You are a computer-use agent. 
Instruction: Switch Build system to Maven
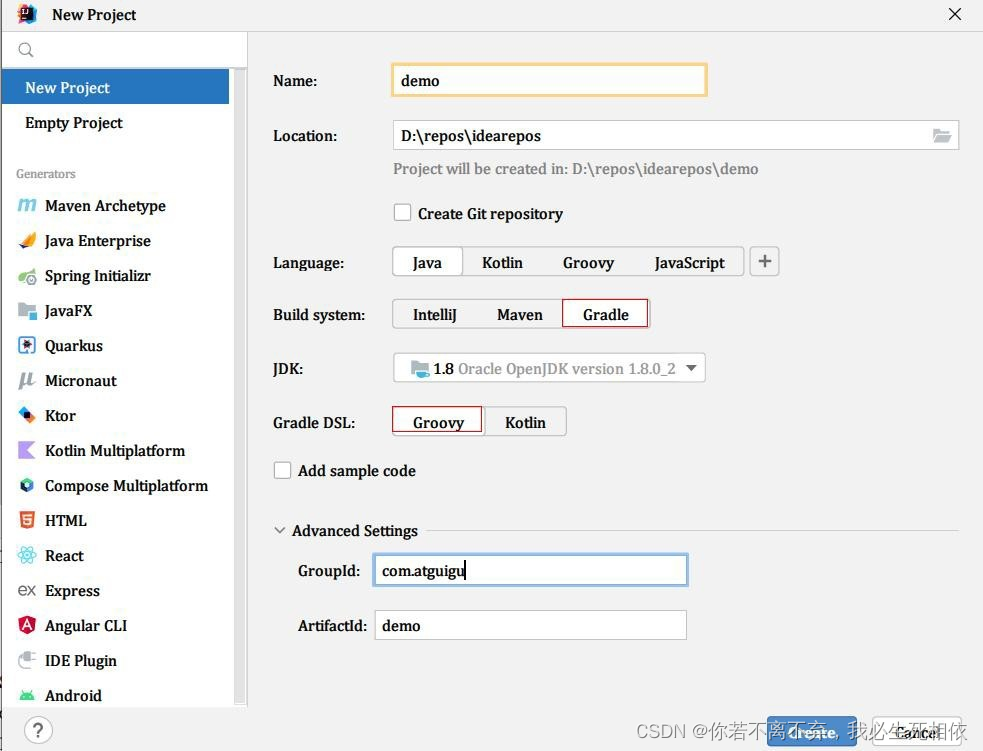pyautogui.click(x=519, y=314)
